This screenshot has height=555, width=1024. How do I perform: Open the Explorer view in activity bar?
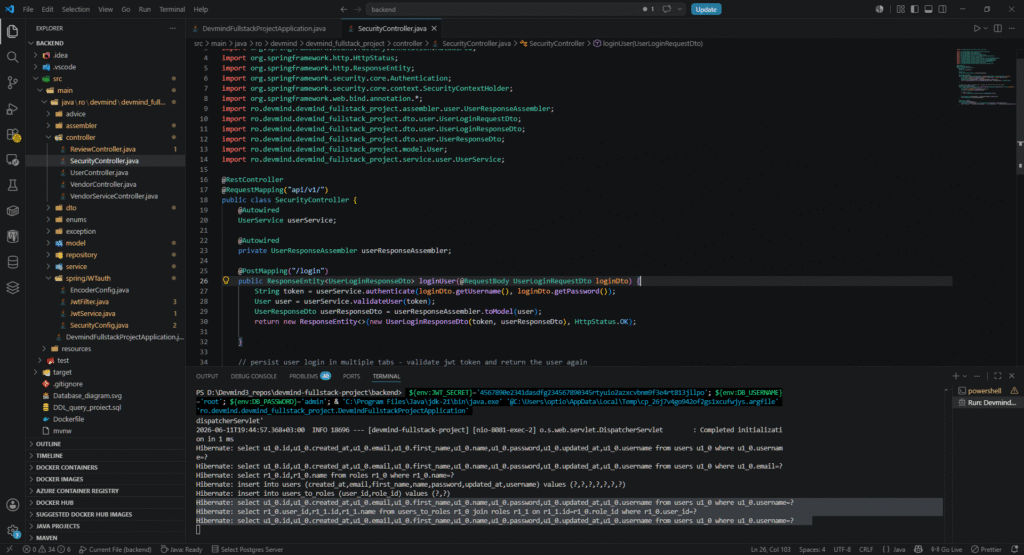pos(12,31)
